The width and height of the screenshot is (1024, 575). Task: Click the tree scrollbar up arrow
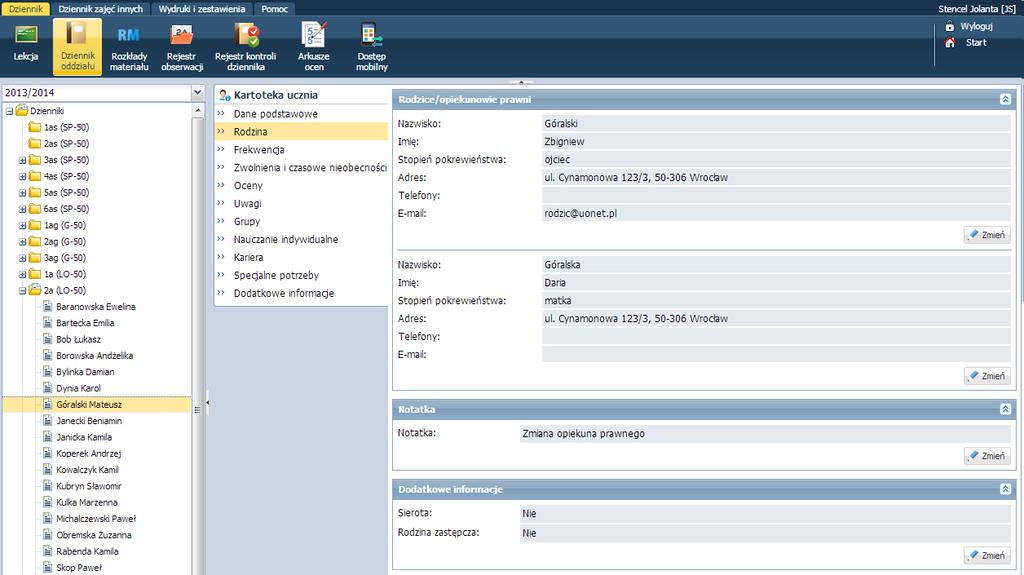click(x=198, y=111)
